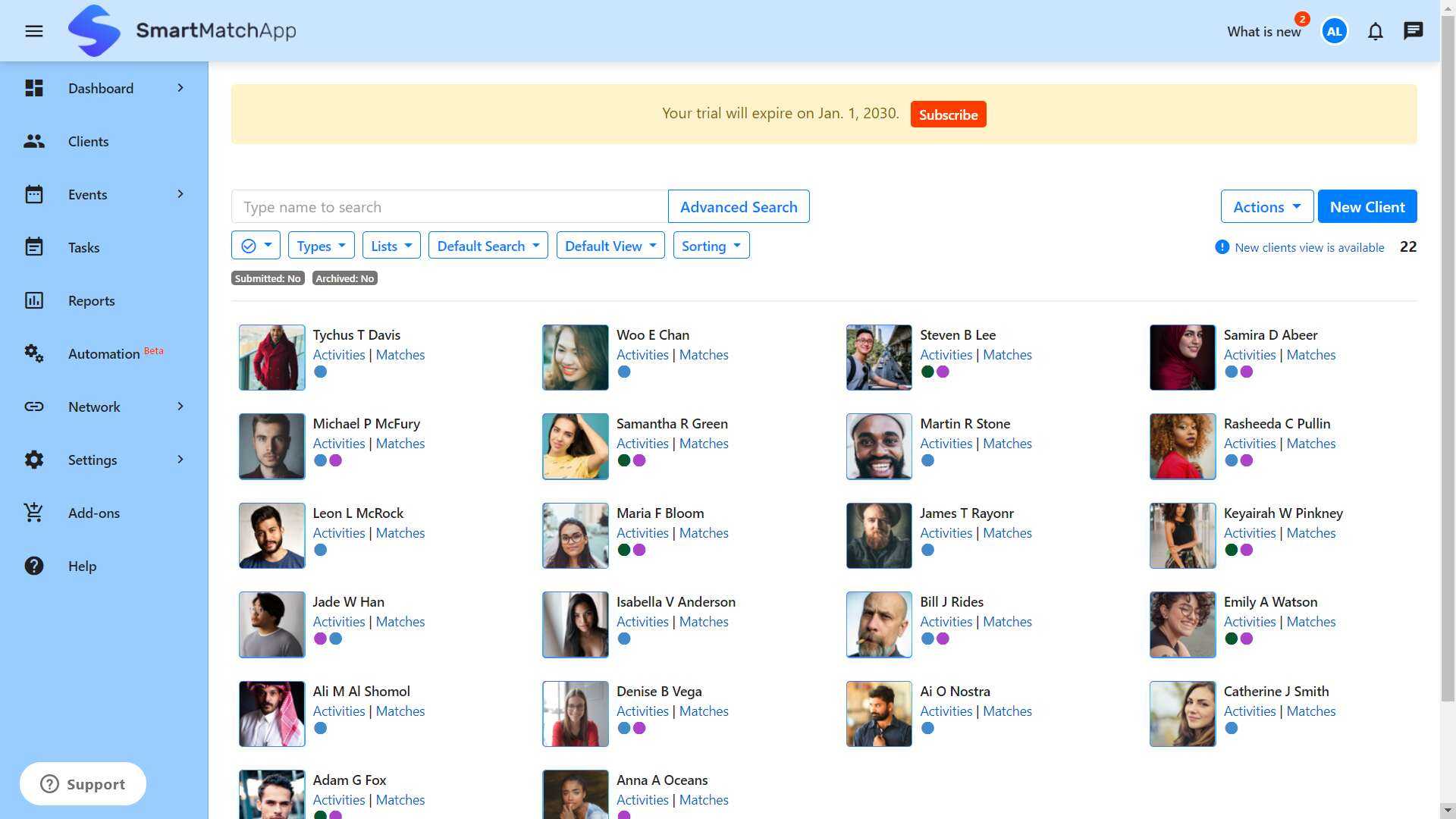Select the Reports bar-chart icon
This screenshot has width=1456, height=819.
point(33,300)
